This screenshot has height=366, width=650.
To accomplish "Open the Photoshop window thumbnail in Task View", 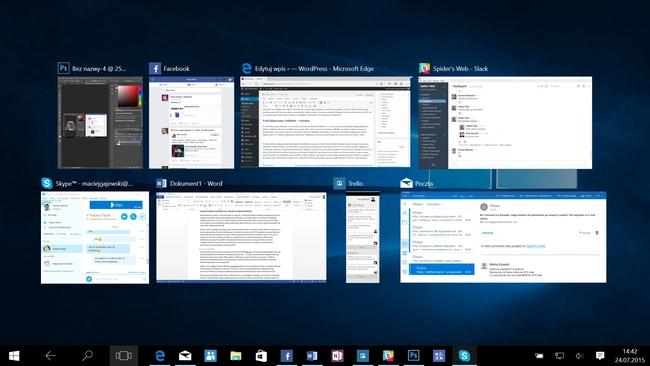I will point(100,122).
